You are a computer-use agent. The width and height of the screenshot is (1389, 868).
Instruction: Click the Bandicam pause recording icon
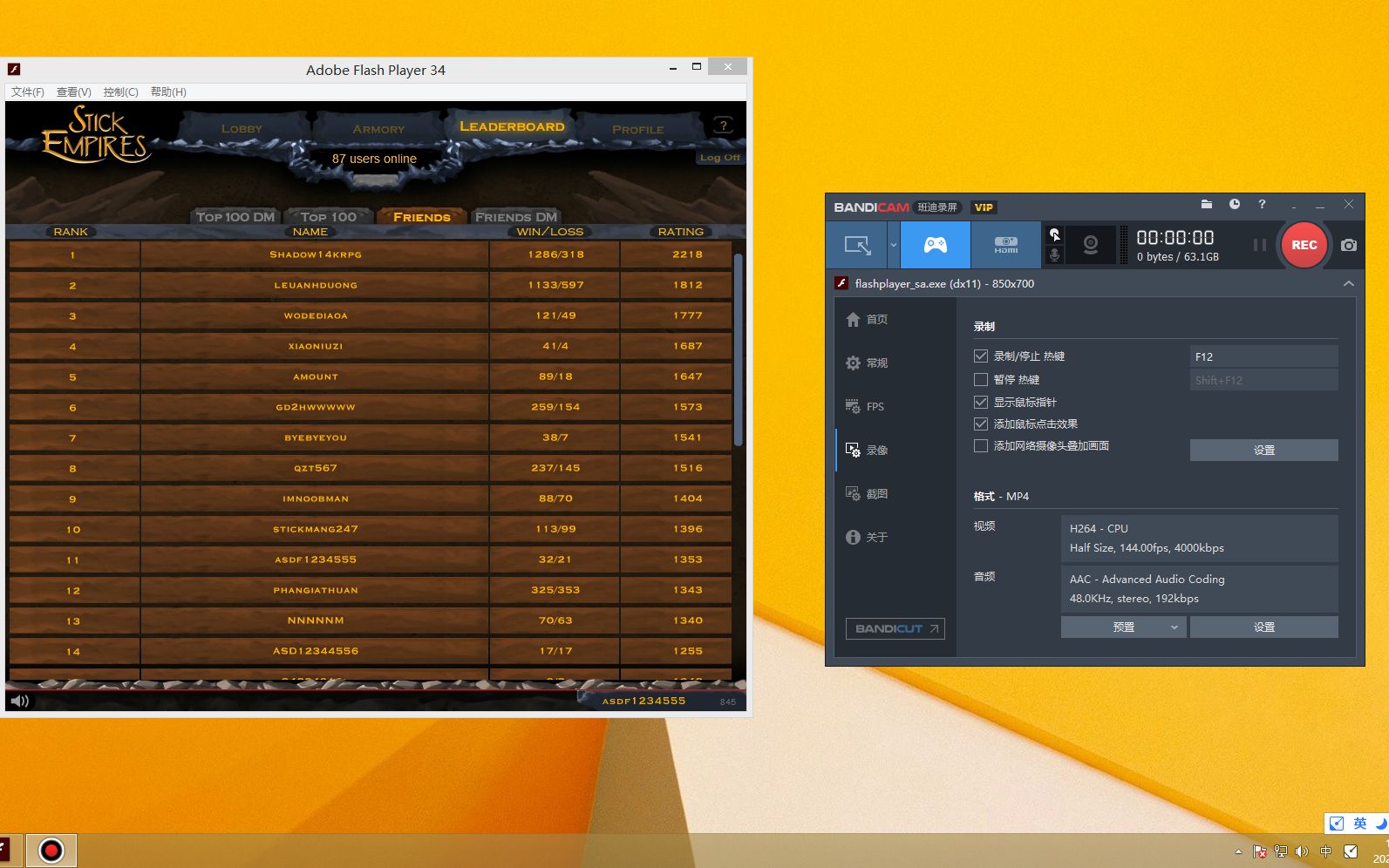click(x=1260, y=245)
